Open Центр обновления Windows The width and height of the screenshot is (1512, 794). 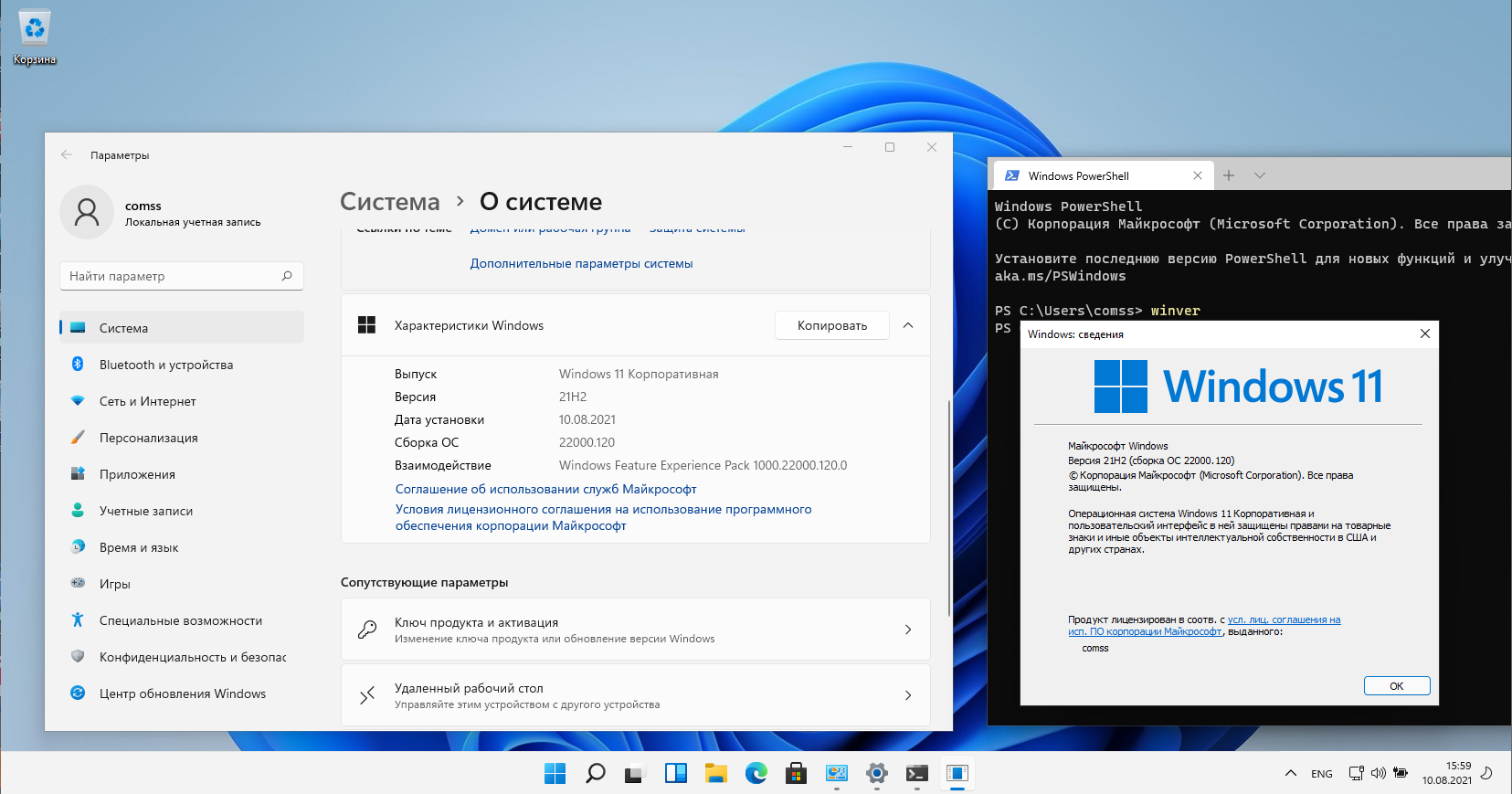coord(182,693)
